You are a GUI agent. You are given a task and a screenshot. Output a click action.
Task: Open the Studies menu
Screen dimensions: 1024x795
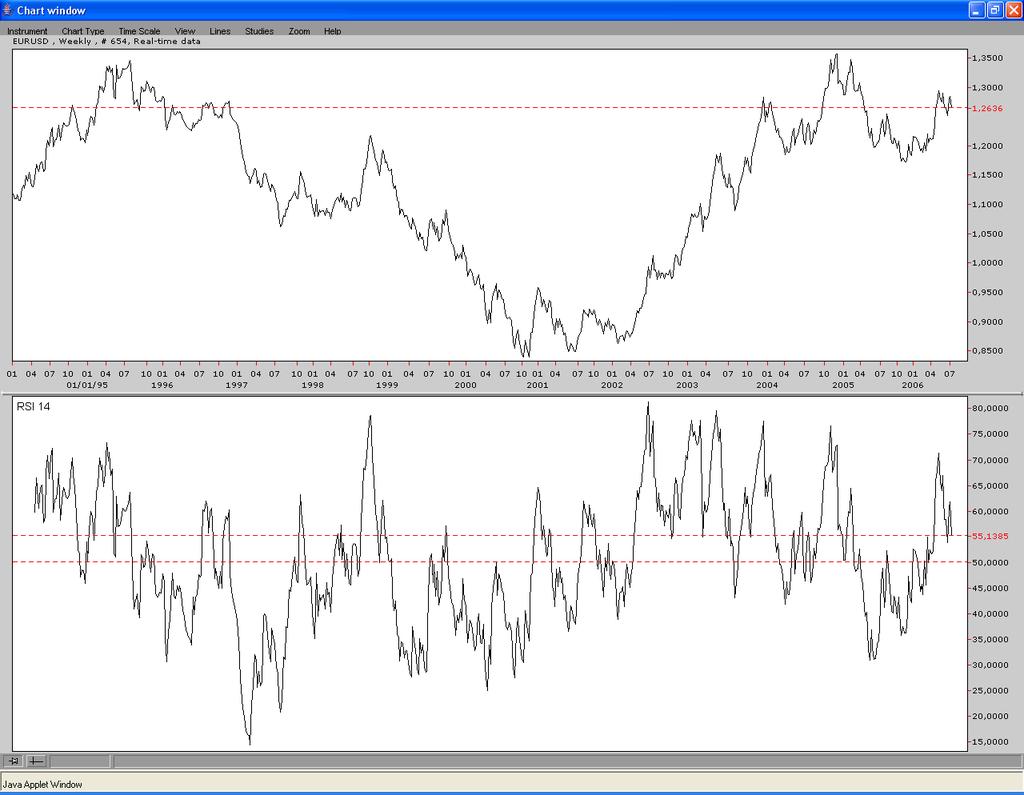point(259,31)
